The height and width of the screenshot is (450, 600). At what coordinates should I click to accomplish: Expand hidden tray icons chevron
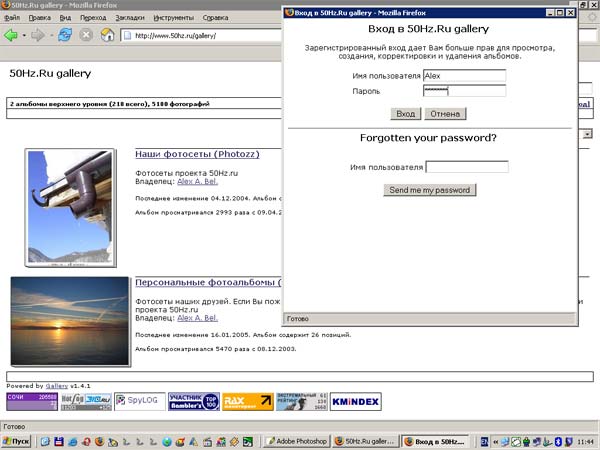[496, 442]
